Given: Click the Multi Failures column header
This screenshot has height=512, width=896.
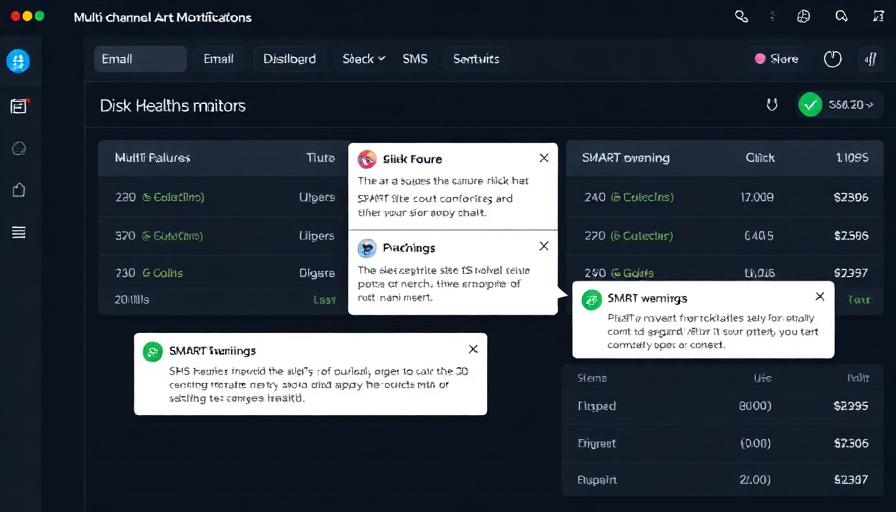Looking at the screenshot, I should click(153, 158).
